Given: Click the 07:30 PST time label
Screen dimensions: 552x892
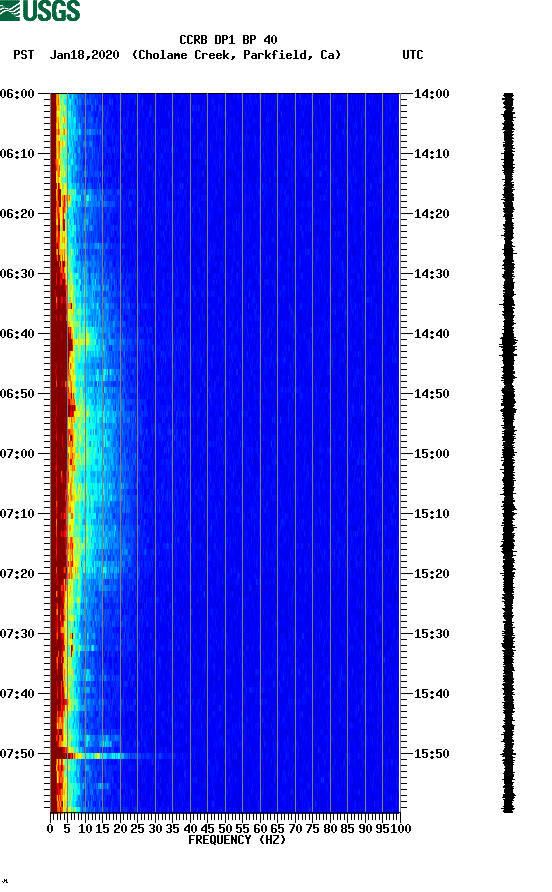Looking at the screenshot, I should pos(18,634).
